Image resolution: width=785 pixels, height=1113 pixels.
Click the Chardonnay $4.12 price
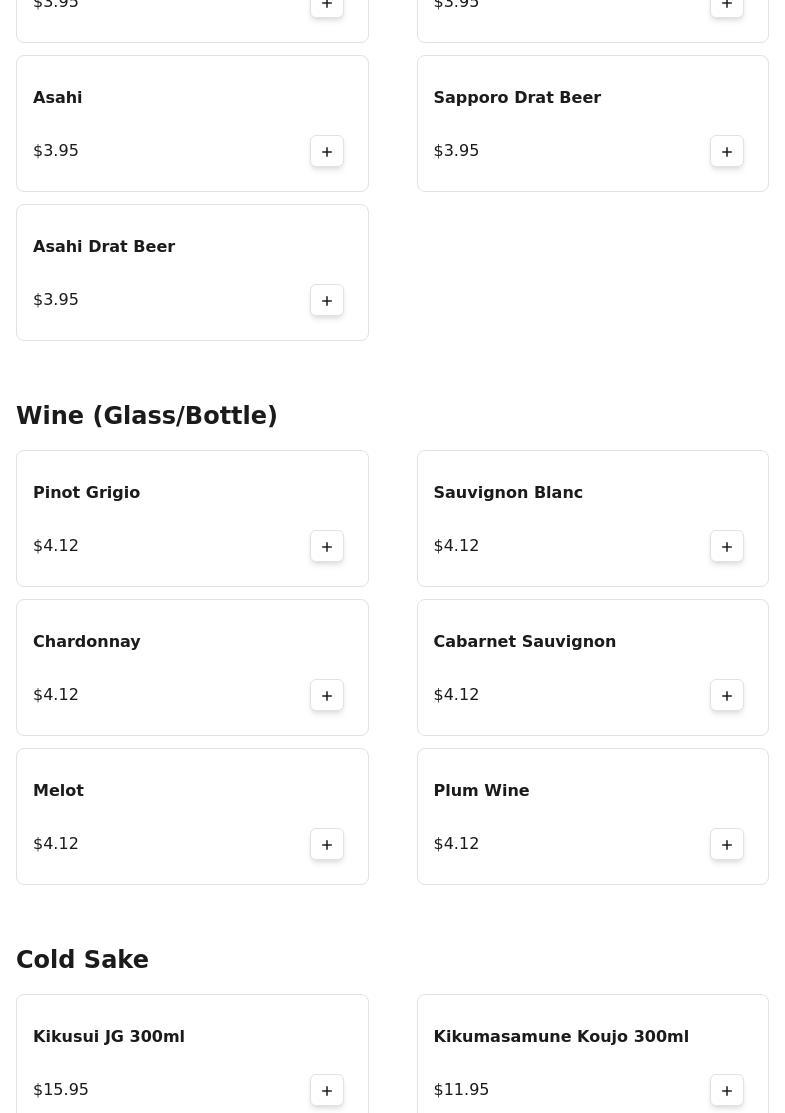(x=56, y=694)
